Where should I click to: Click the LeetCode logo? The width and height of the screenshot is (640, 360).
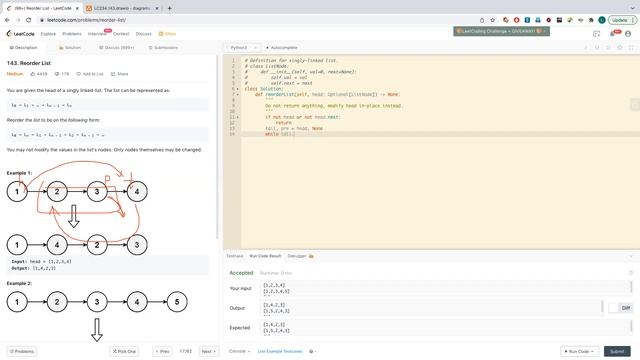(20, 34)
